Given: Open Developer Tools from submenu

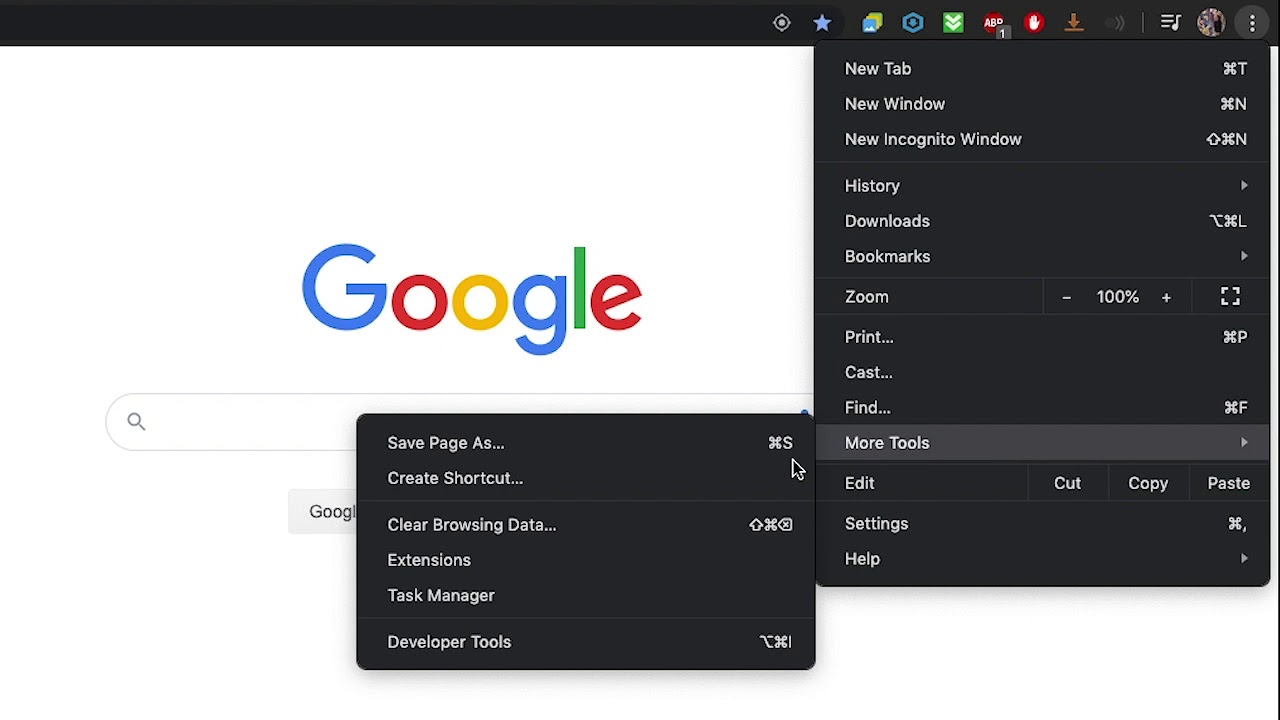Looking at the screenshot, I should (x=586, y=642).
